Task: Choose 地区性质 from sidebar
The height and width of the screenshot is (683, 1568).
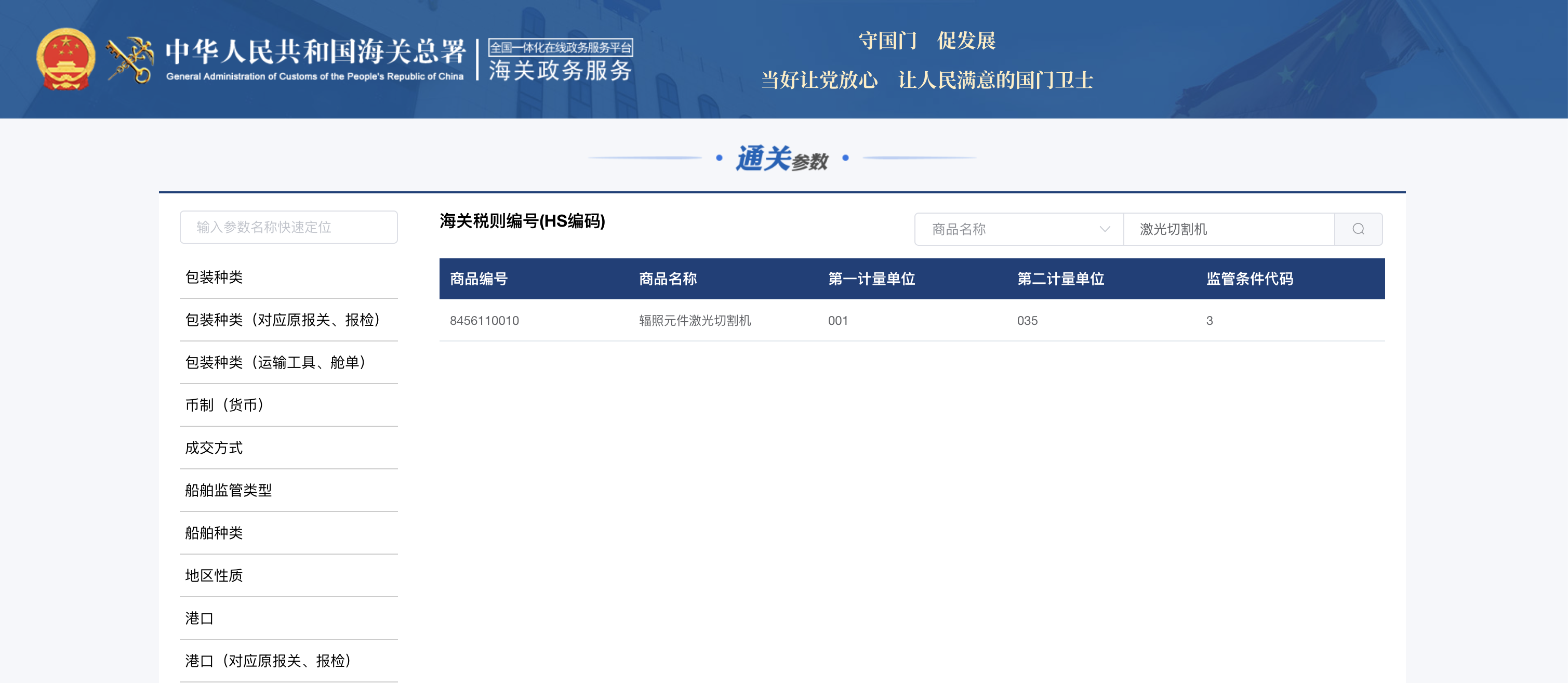Action: pyautogui.click(x=214, y=576)
